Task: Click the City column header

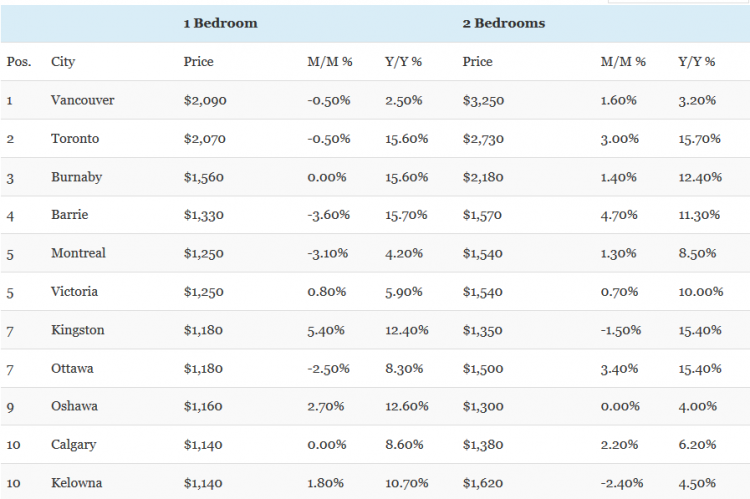Action: tap(63, 62)
